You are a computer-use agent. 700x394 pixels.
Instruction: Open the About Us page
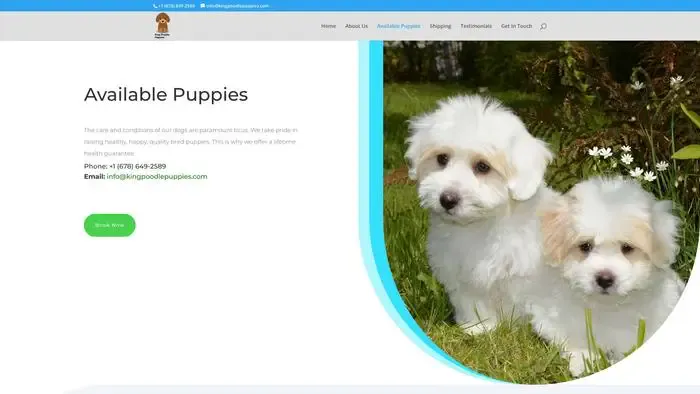pos(356,26)
